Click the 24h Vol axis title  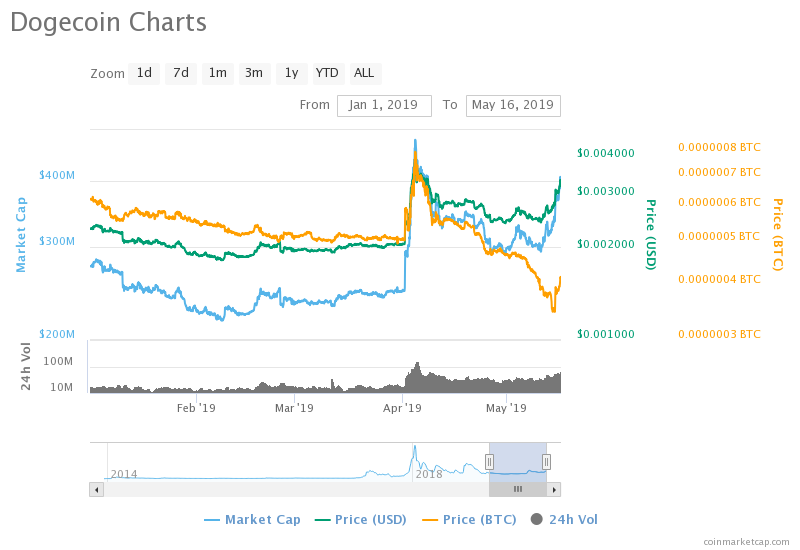click(26, 366)
